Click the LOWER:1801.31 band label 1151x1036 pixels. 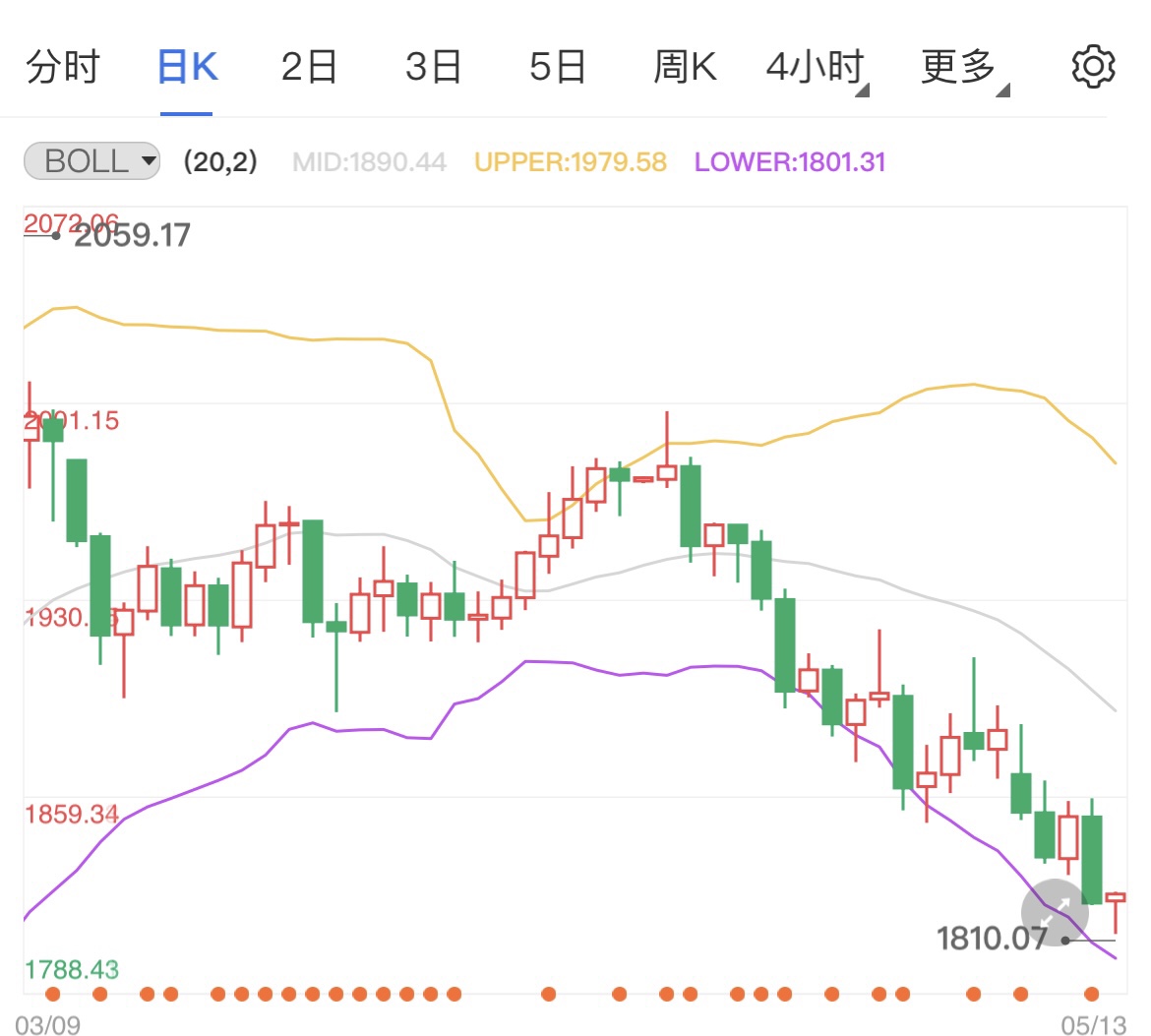point(790,161)
